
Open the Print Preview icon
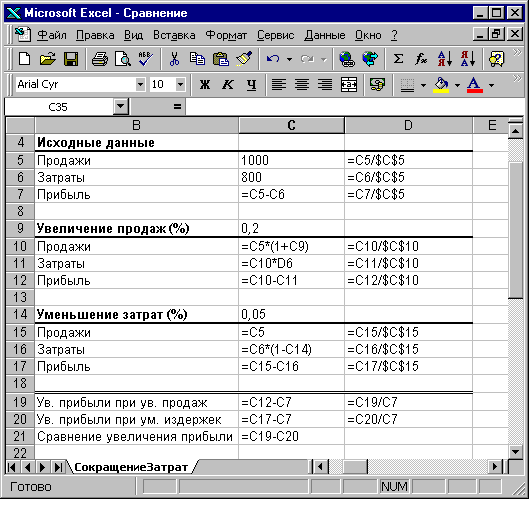click(123, 59)
